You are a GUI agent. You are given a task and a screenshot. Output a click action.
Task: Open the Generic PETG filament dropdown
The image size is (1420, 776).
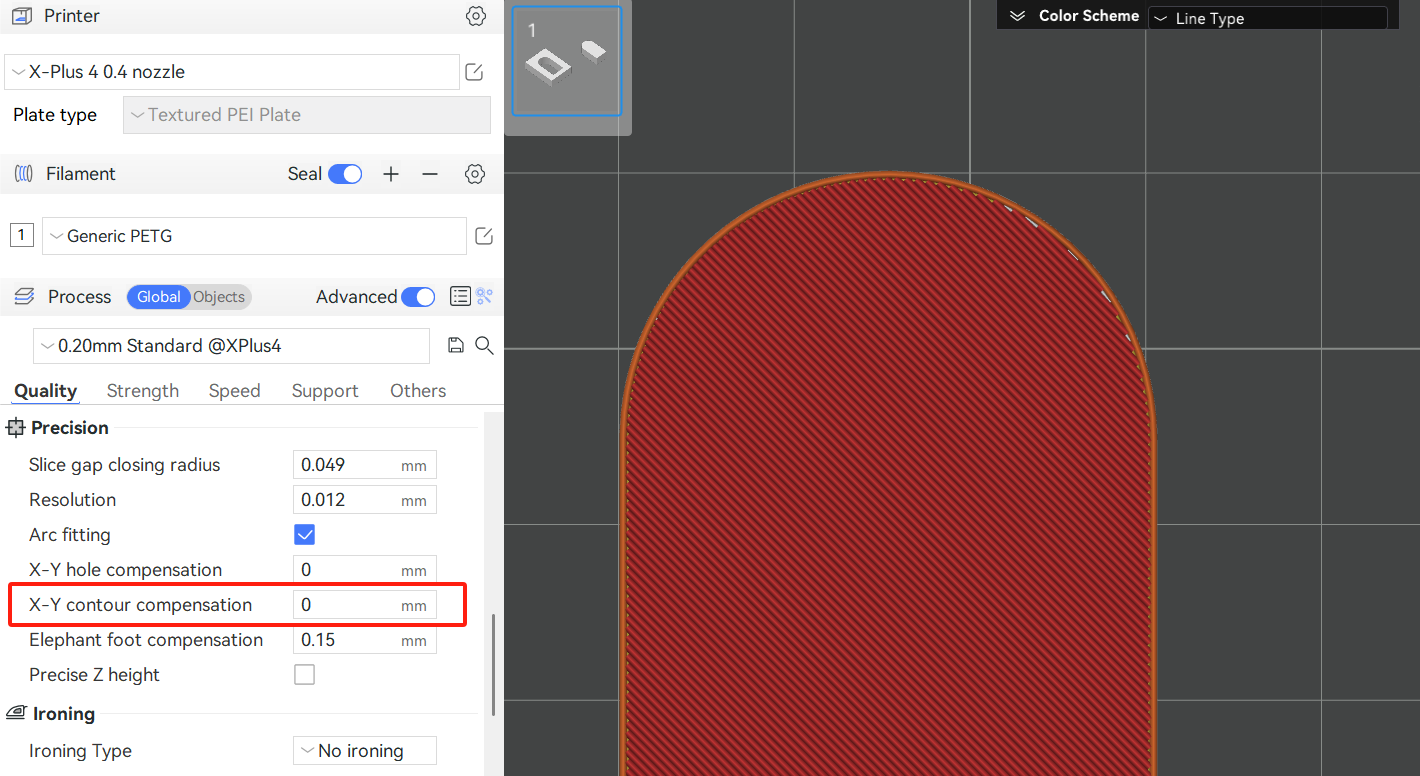click(x=254, y=236)
